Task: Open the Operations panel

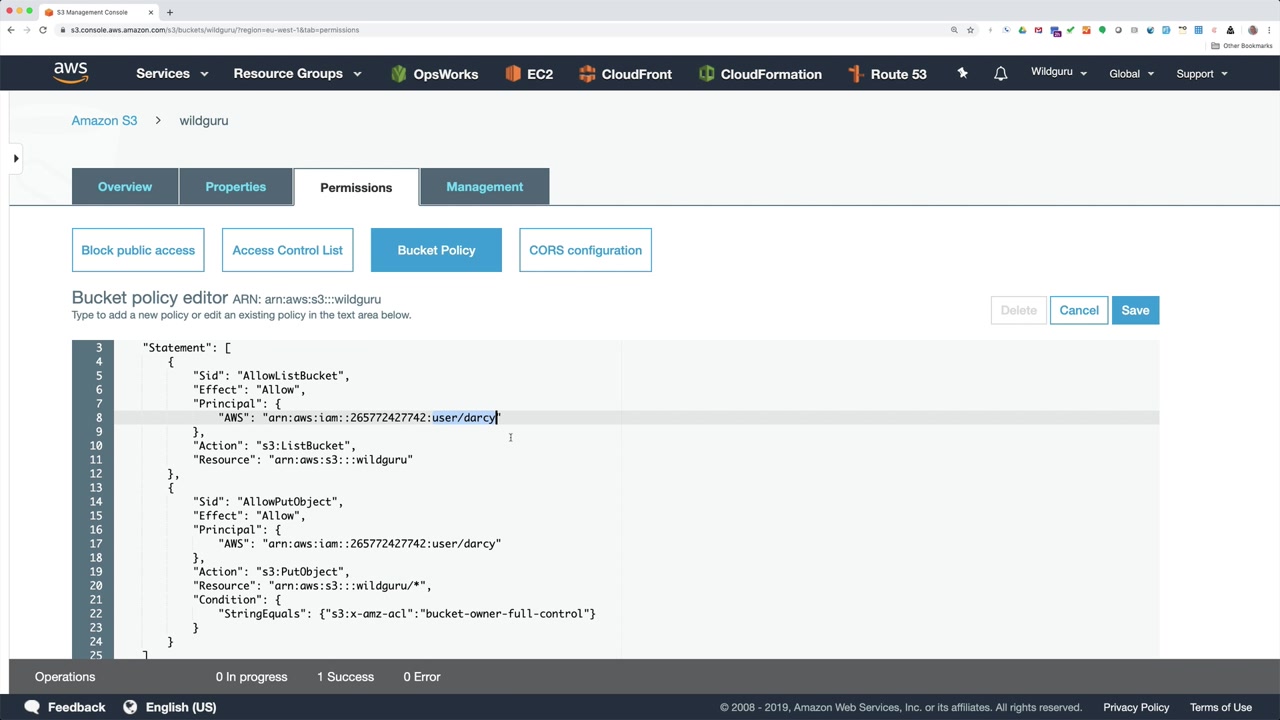Action: tap(65, 677)
